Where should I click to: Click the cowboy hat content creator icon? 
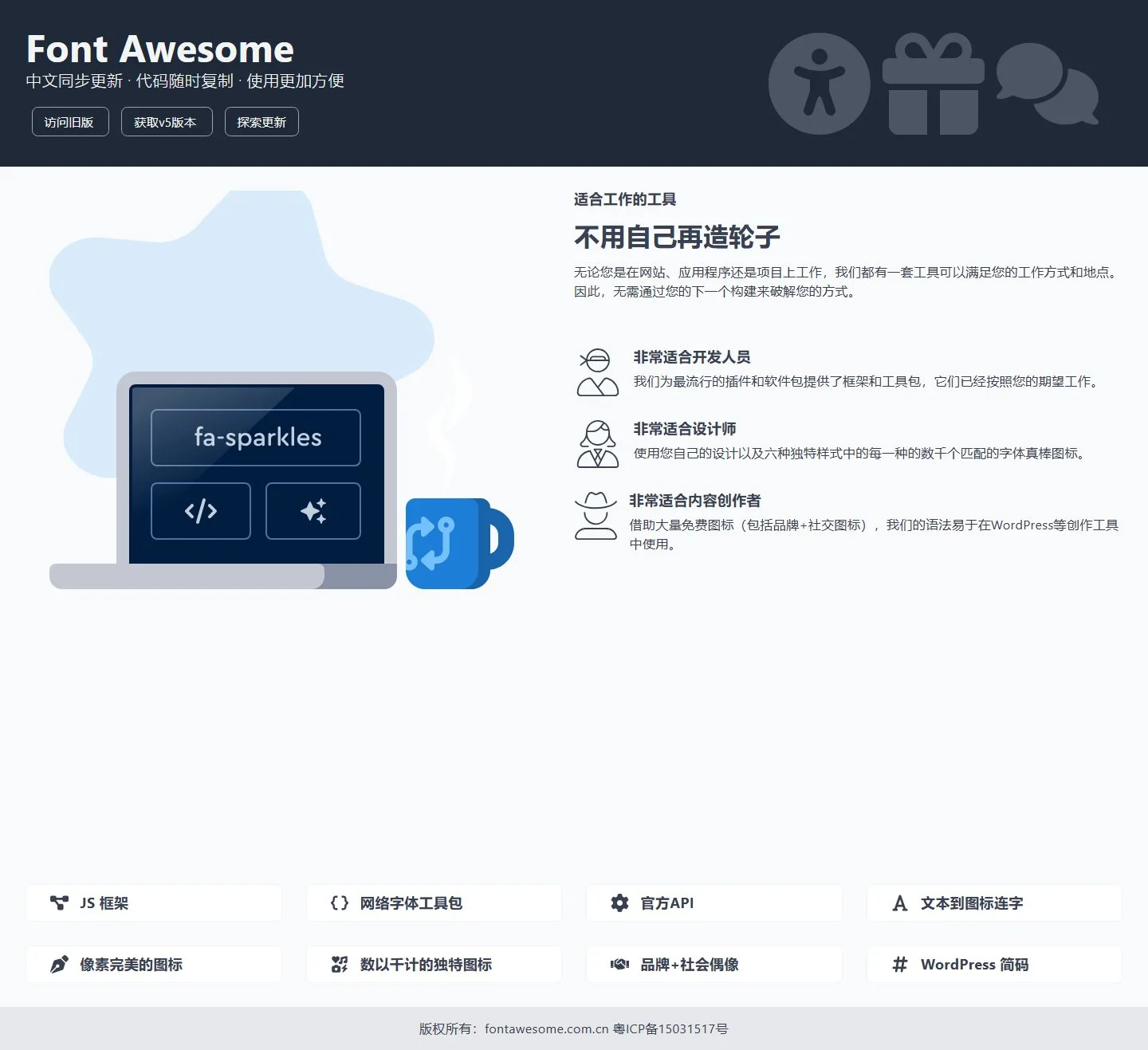coord(596,516)
